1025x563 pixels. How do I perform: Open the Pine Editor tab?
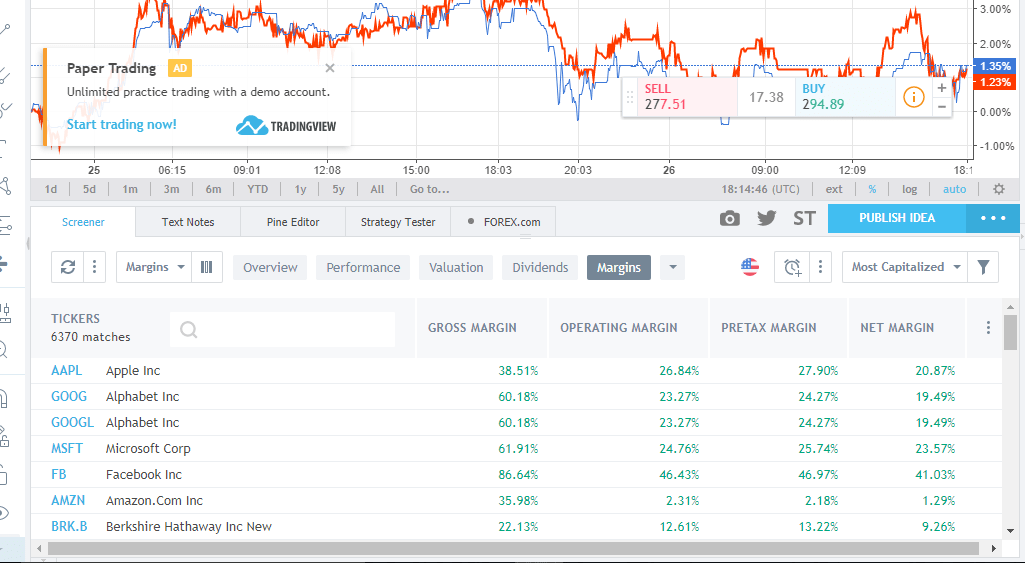293,222
